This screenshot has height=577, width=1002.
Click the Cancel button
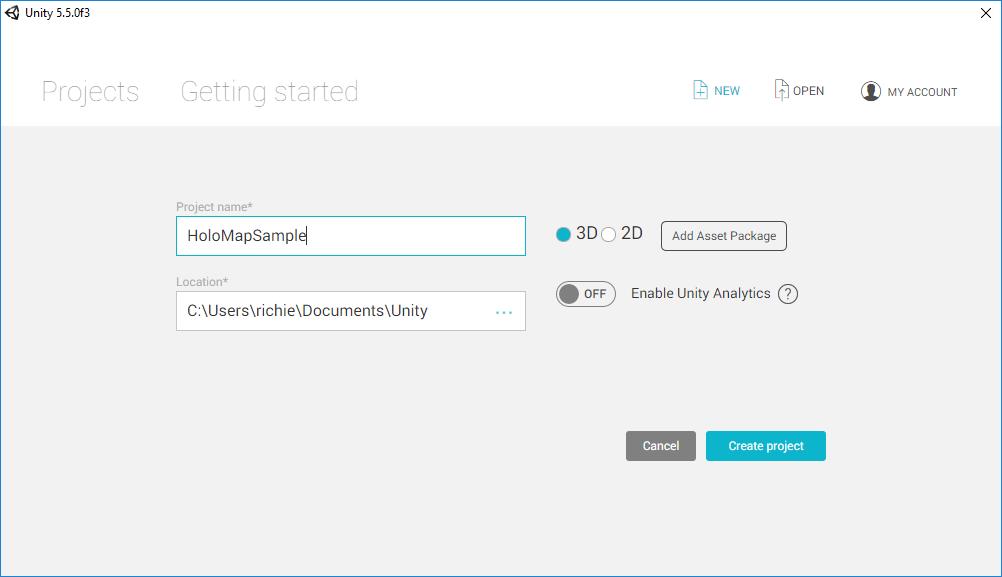point(661,446)
